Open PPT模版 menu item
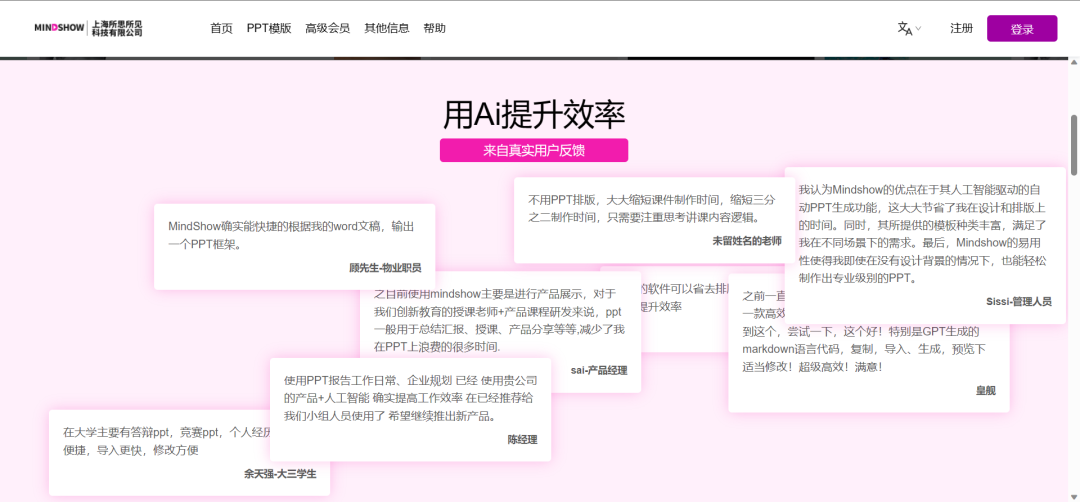1080x502 pixels. [x=269, y=28]
